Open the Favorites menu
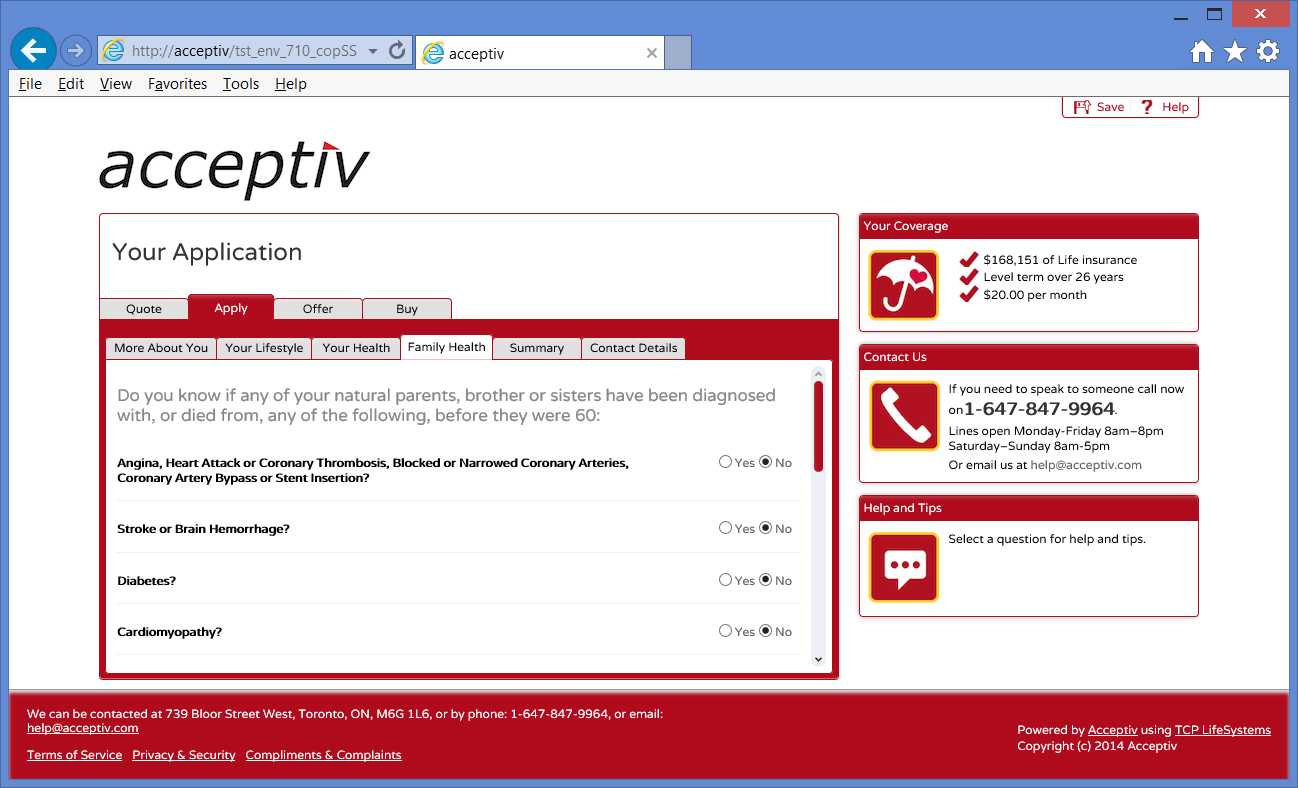 coord(177,84)
